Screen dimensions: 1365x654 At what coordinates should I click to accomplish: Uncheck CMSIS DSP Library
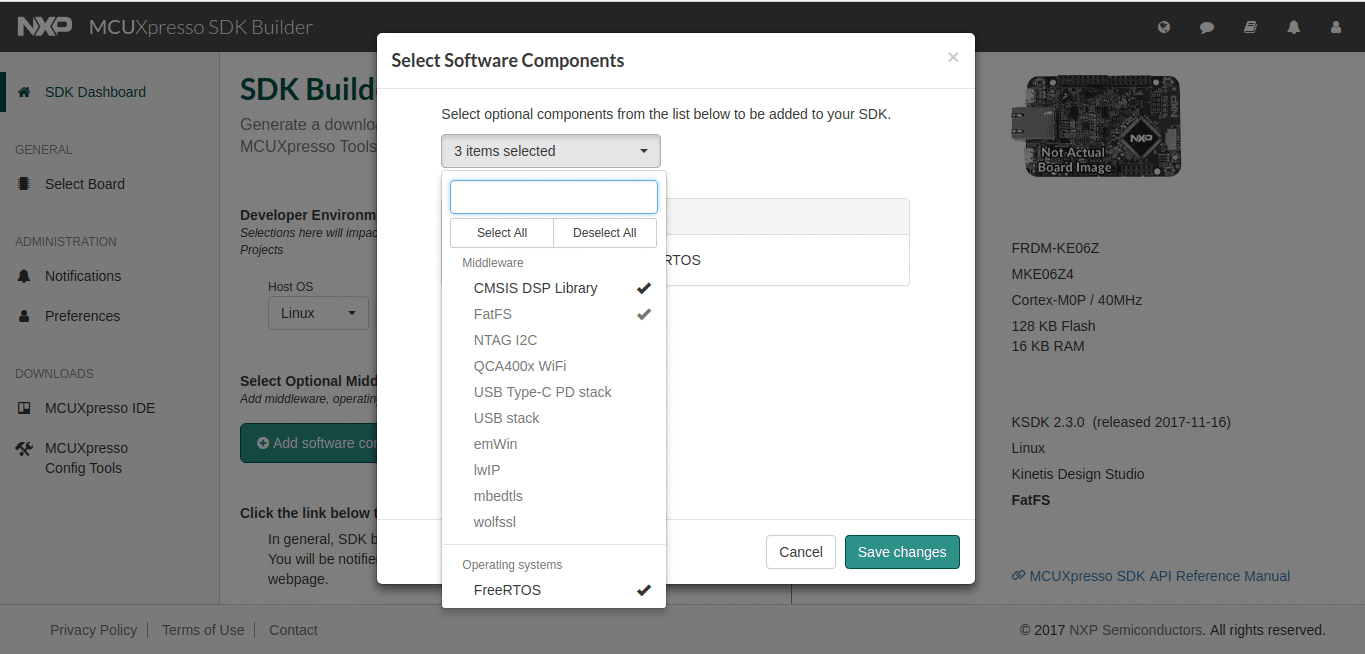tap(554, 288)
